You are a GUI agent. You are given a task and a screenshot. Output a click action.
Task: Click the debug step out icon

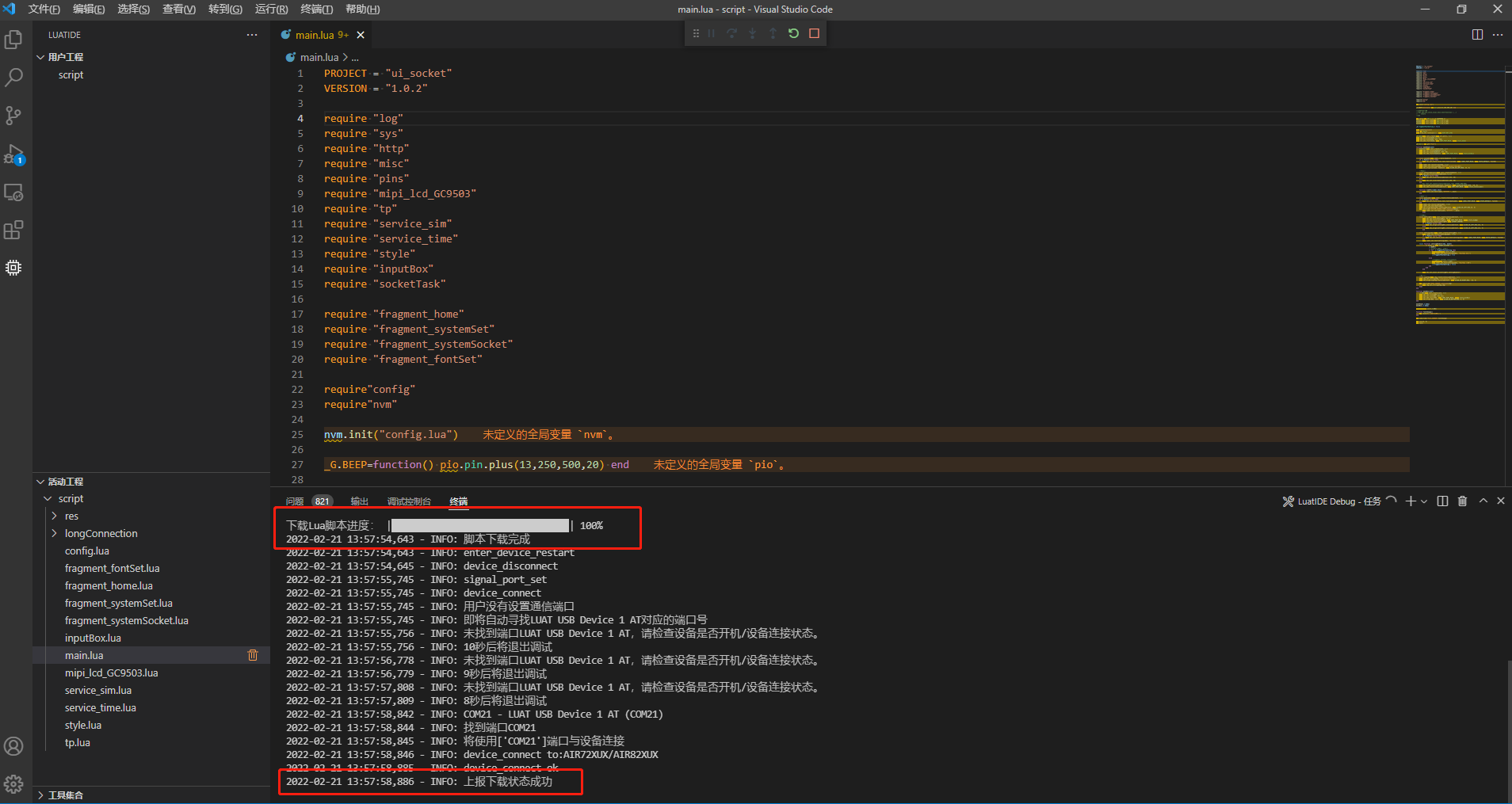point(773,33)
